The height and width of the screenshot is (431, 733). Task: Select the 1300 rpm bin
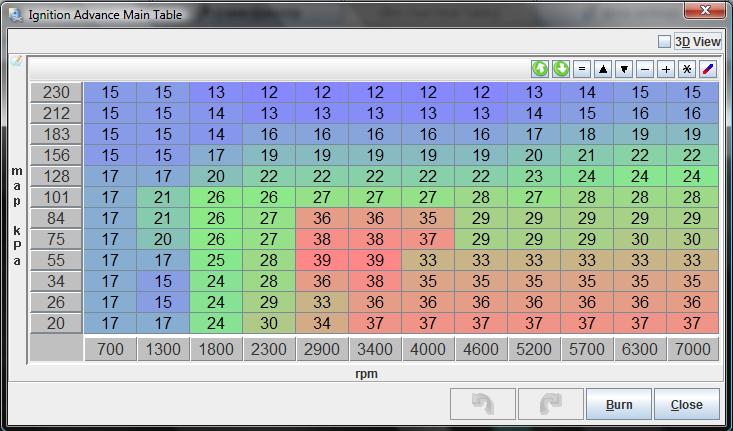coord(163,349)
